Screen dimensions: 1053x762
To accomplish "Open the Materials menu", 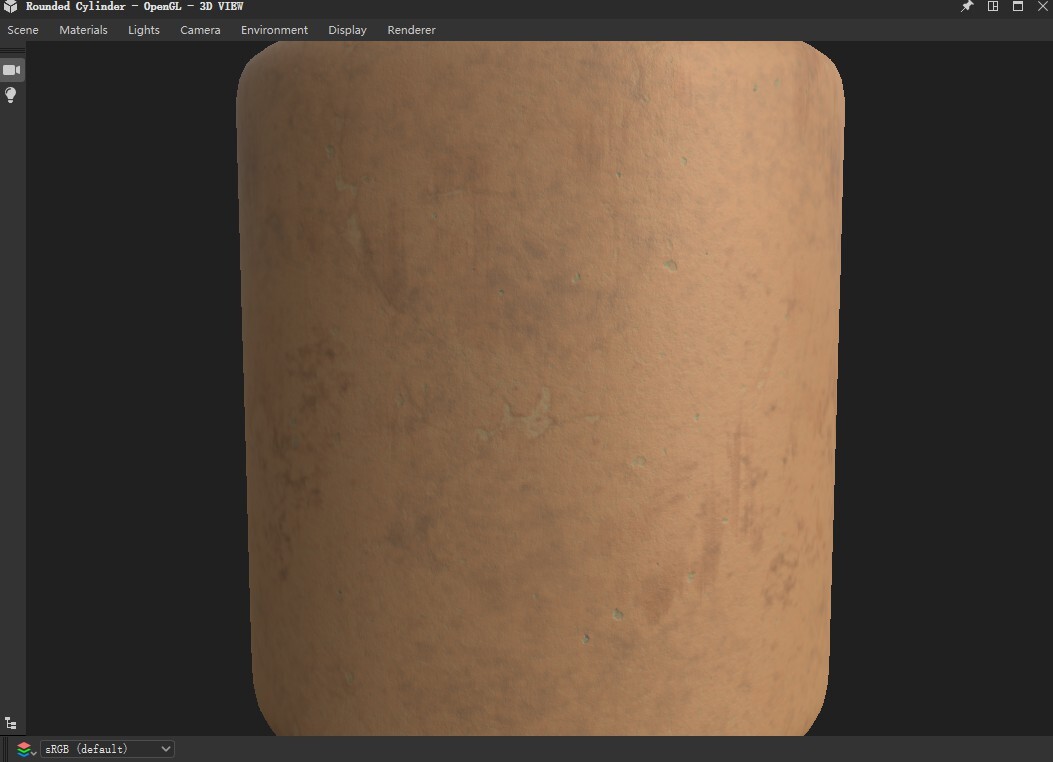I will point(83,30).
